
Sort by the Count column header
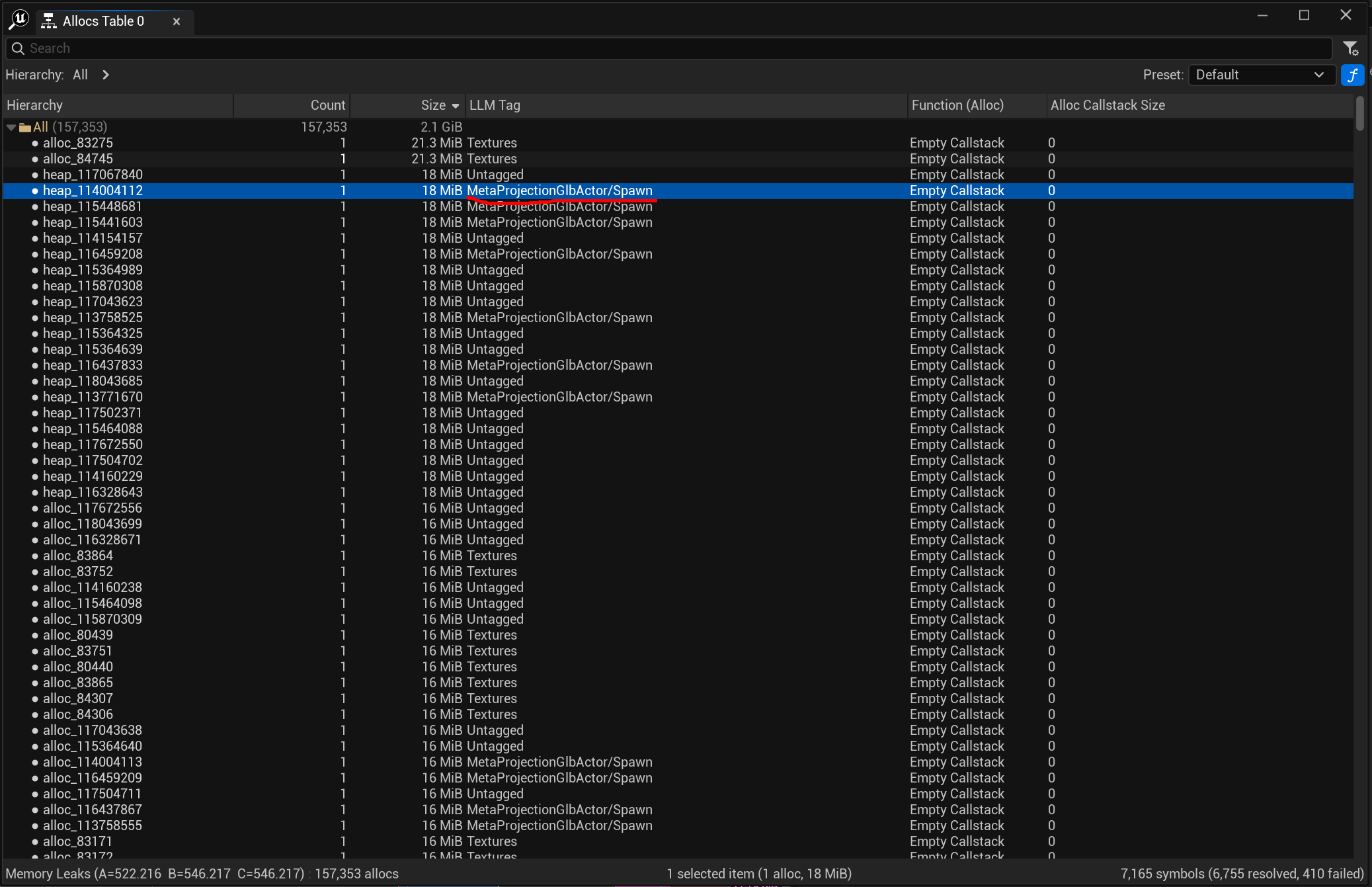click(x=327, y=105)
